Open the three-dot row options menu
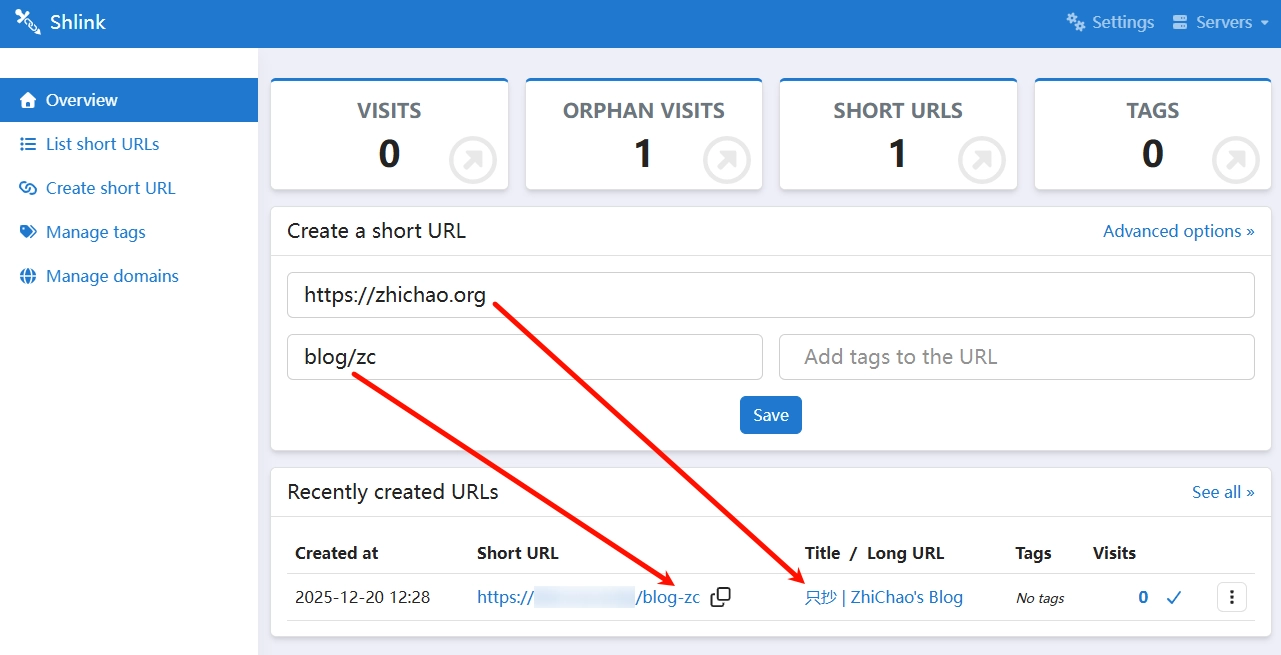The width and height of the screenshot is (1281, 655). tap(1232, 597)
